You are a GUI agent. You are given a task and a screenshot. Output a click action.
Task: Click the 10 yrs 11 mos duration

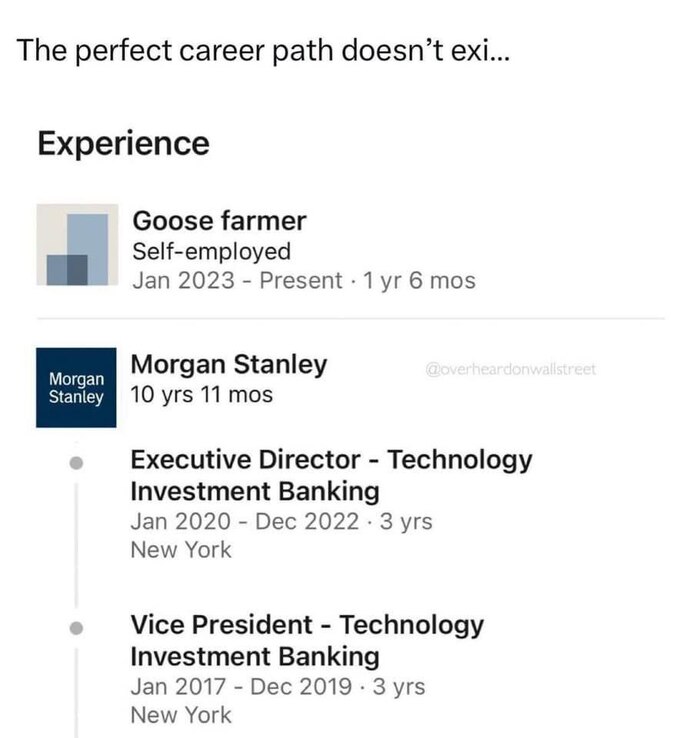202,395
